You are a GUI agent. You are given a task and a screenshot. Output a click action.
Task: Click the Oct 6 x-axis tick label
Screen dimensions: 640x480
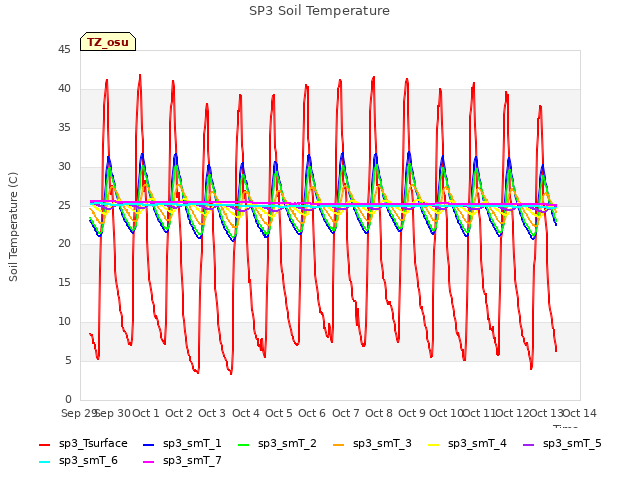pos(312,413)
